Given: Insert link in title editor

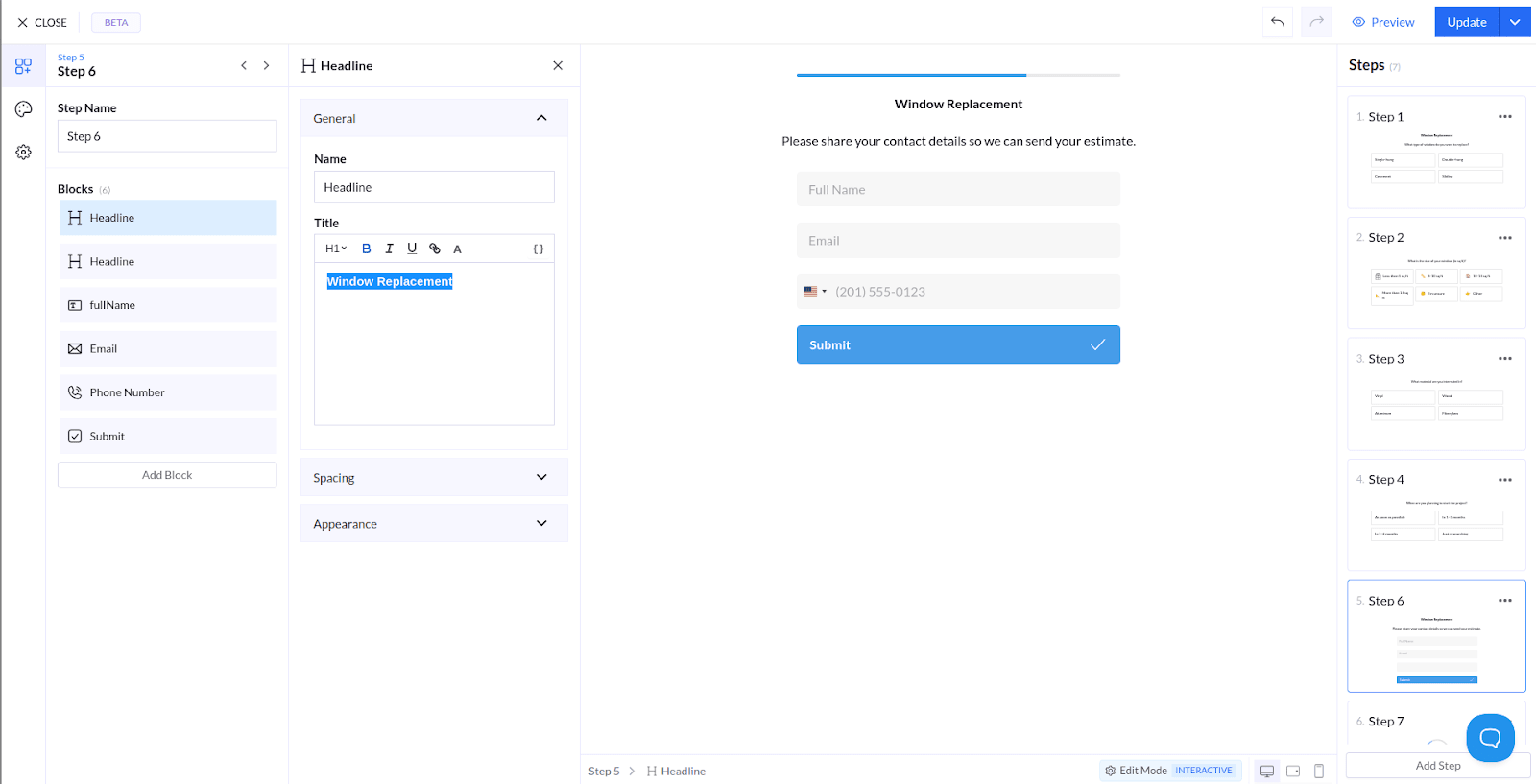Looking at the screenshot, I should 435,249.
